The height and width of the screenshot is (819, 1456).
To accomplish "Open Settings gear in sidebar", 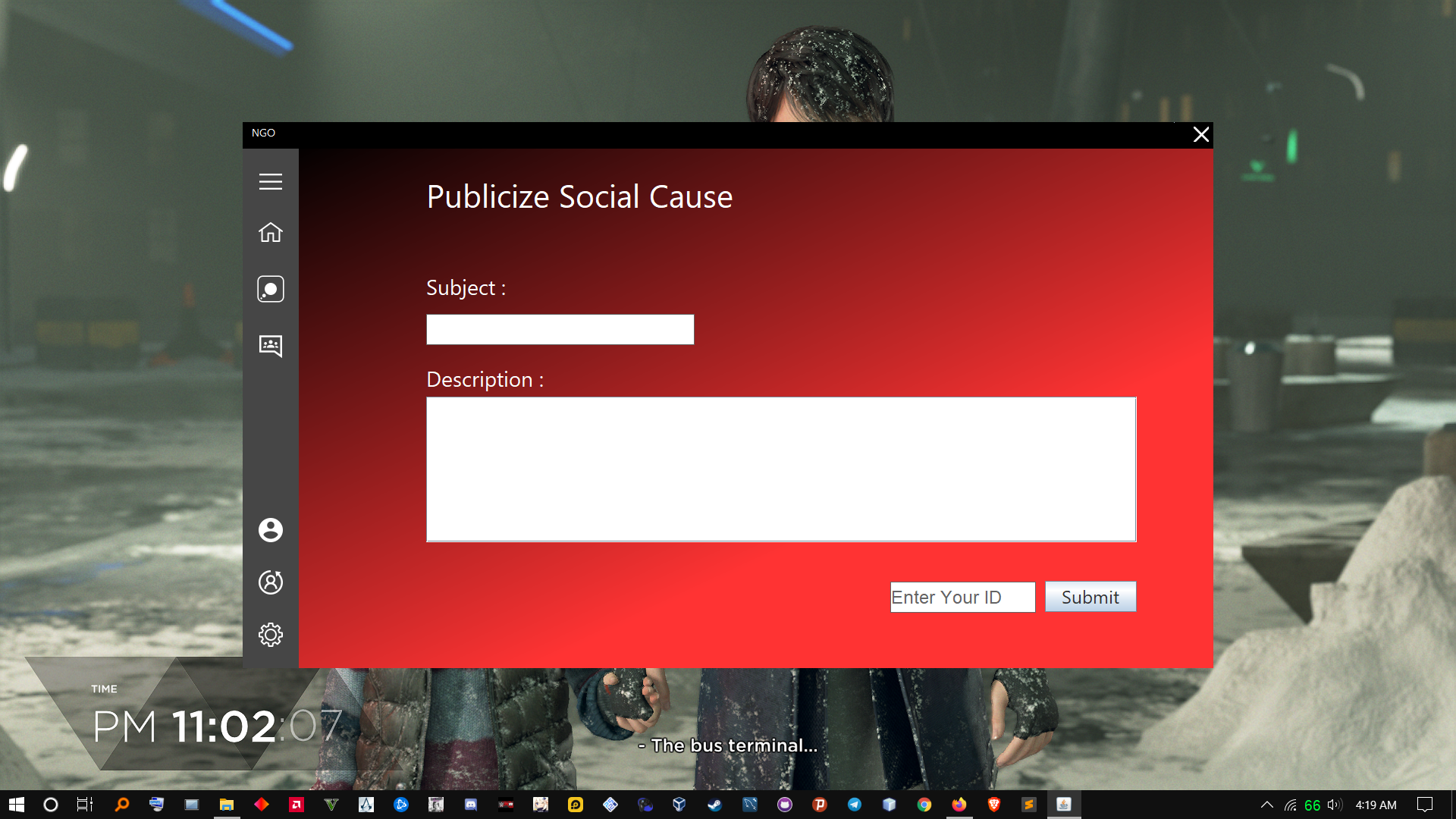I will 270,635.
